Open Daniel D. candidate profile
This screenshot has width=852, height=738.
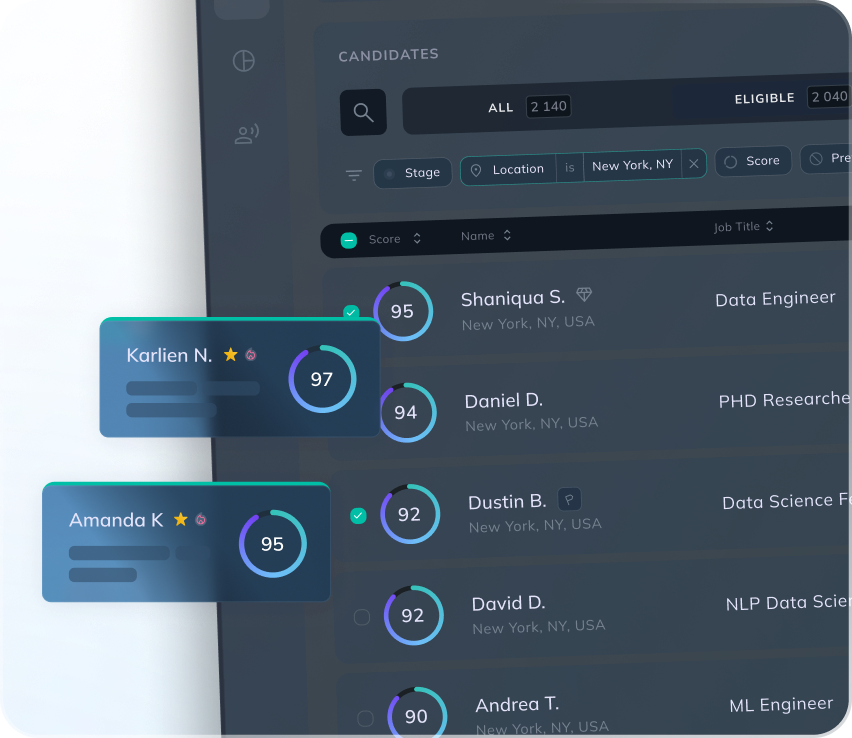click(x=504, y=401)
